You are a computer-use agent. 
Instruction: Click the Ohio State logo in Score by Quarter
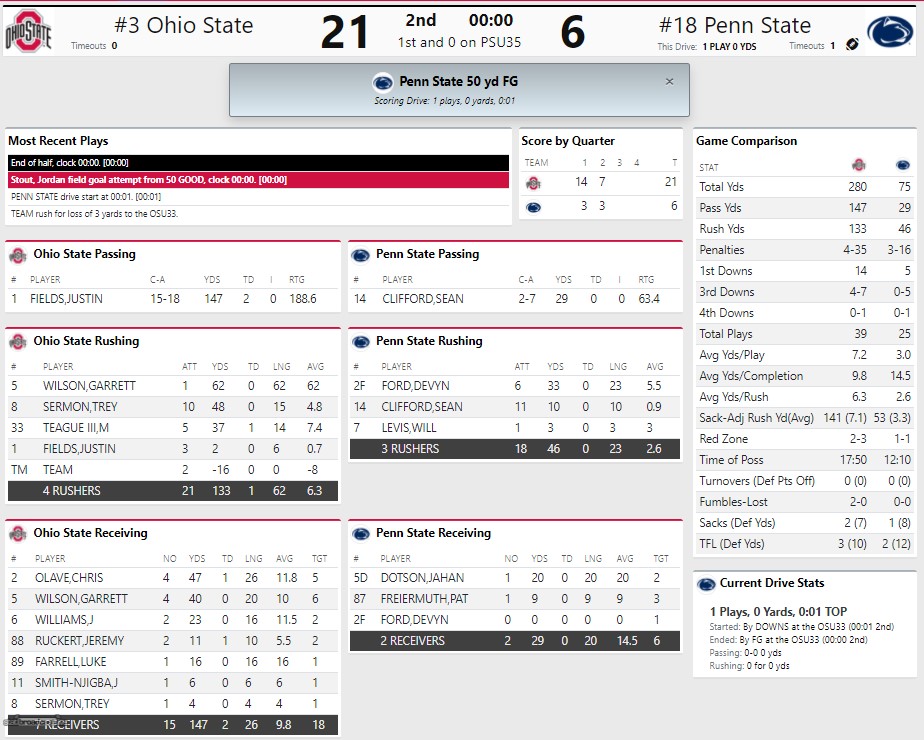pyautogui.click(x=533, y=183)
